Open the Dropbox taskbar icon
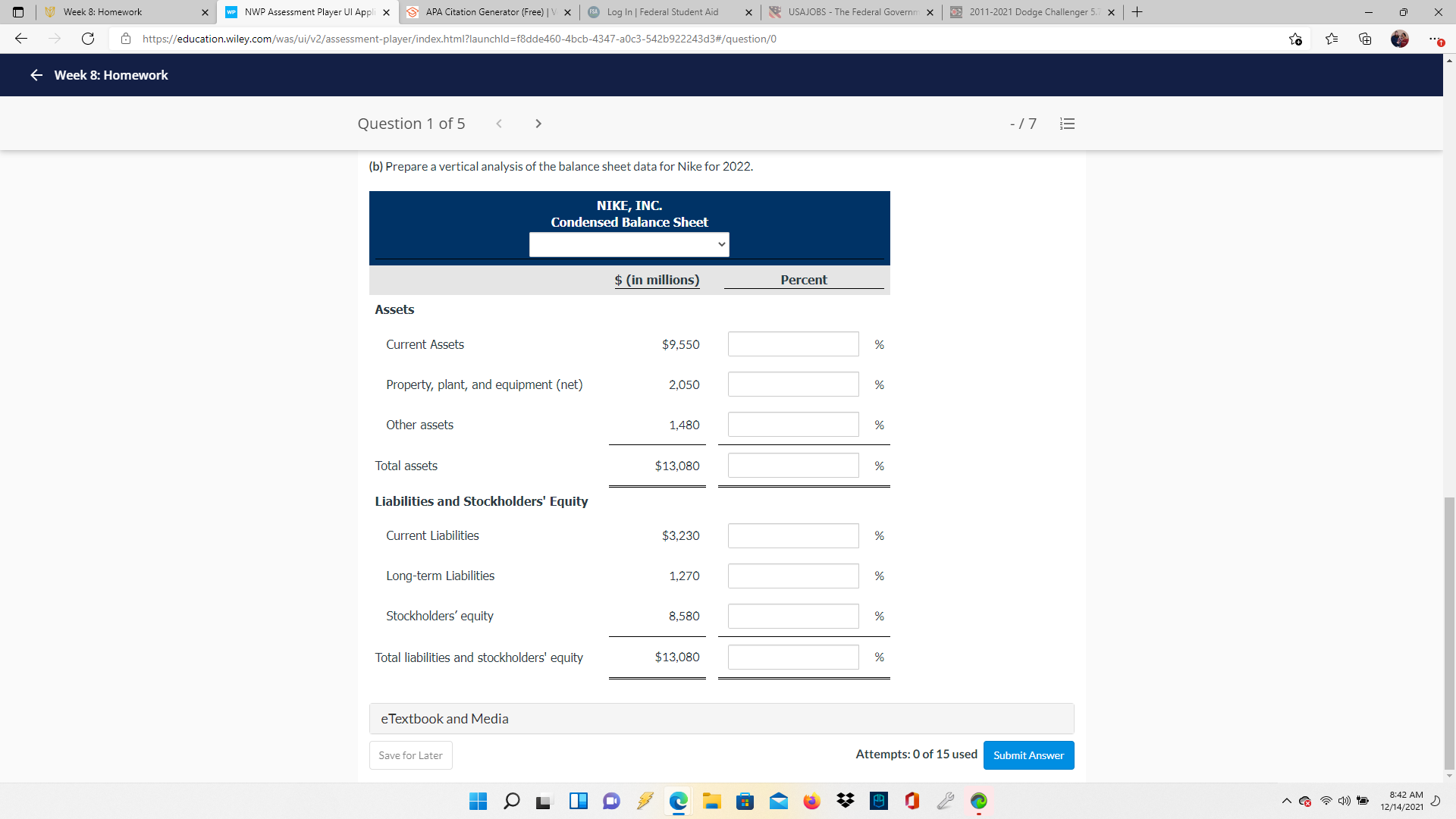 (845, 802)
